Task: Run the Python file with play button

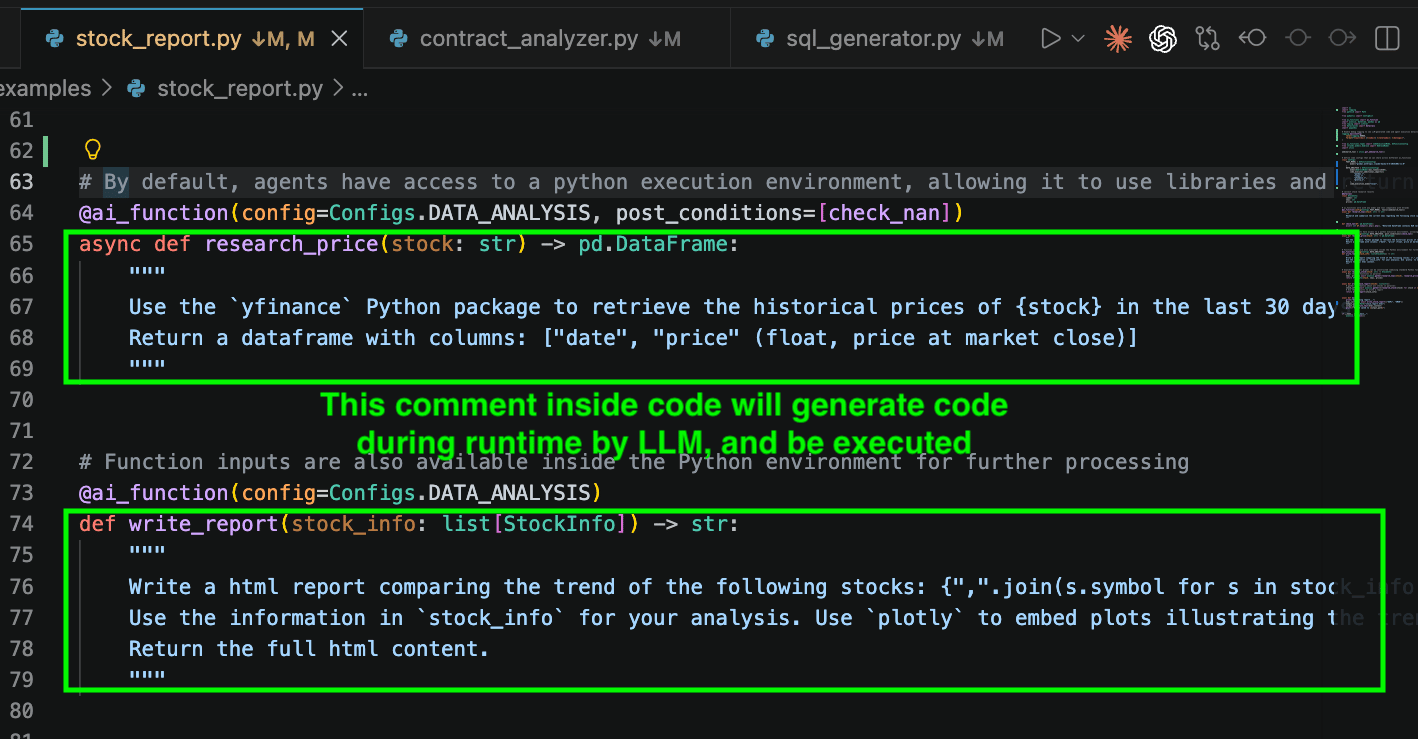Action: (x=1050, y=39)
